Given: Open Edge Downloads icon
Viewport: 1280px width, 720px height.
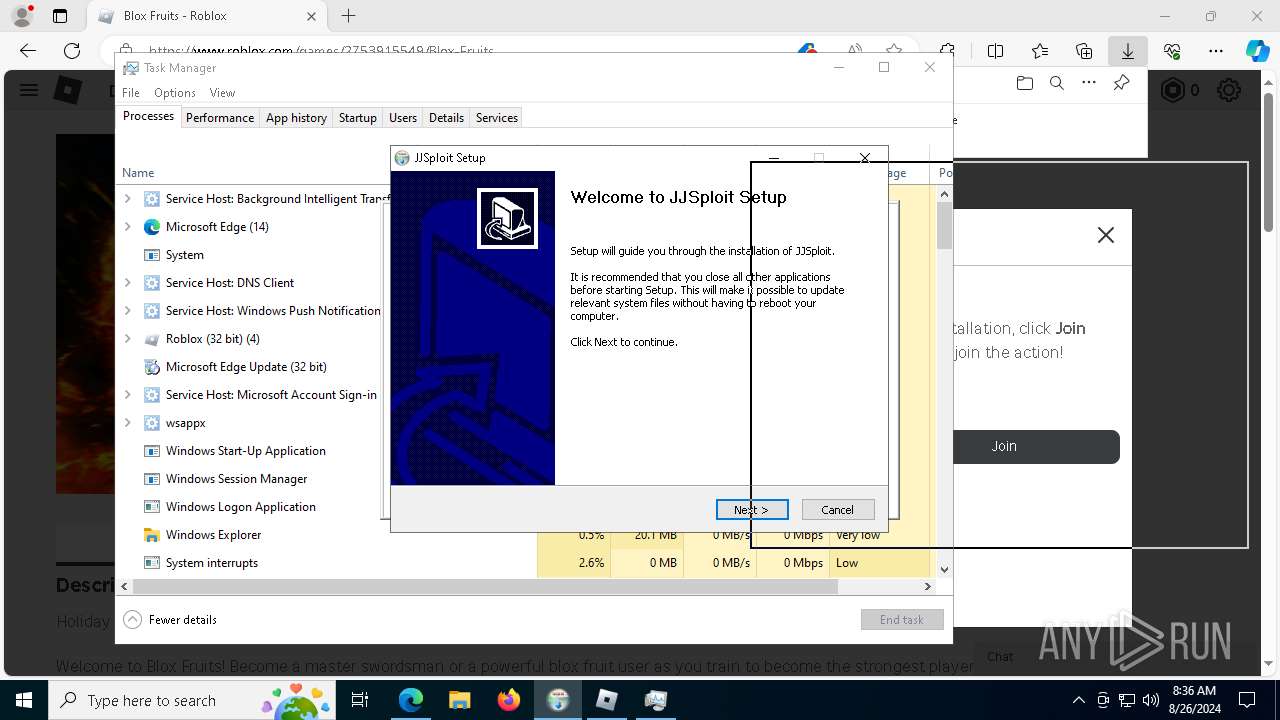Looking at the screenshot, I should point(1128,51).
